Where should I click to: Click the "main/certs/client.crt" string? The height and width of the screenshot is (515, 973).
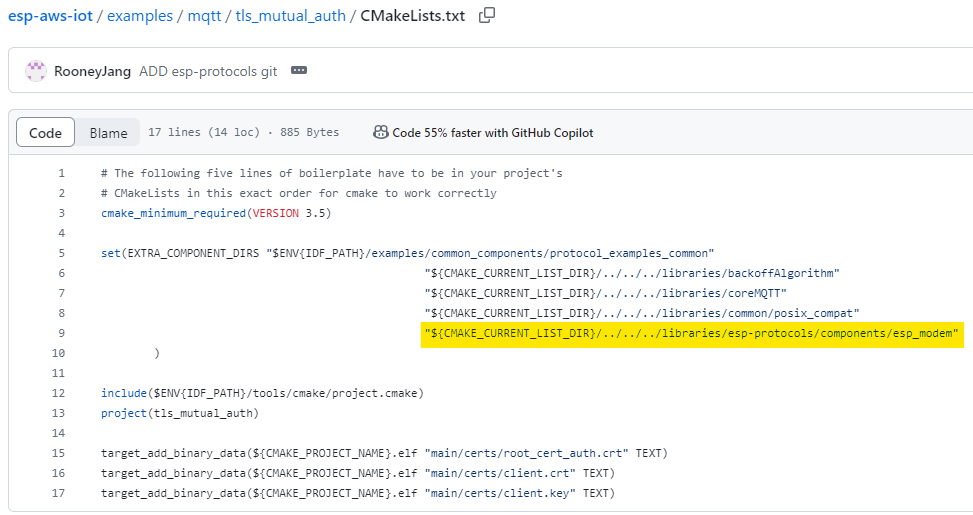pyautogui.click(x=500, y=473)
